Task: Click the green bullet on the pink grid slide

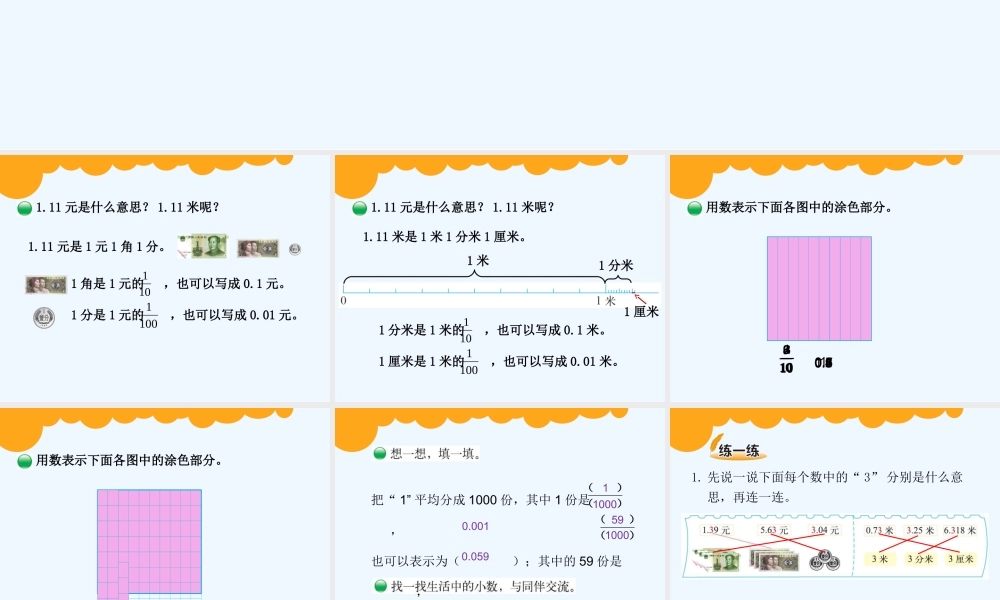Action: [x=24, y=461]
